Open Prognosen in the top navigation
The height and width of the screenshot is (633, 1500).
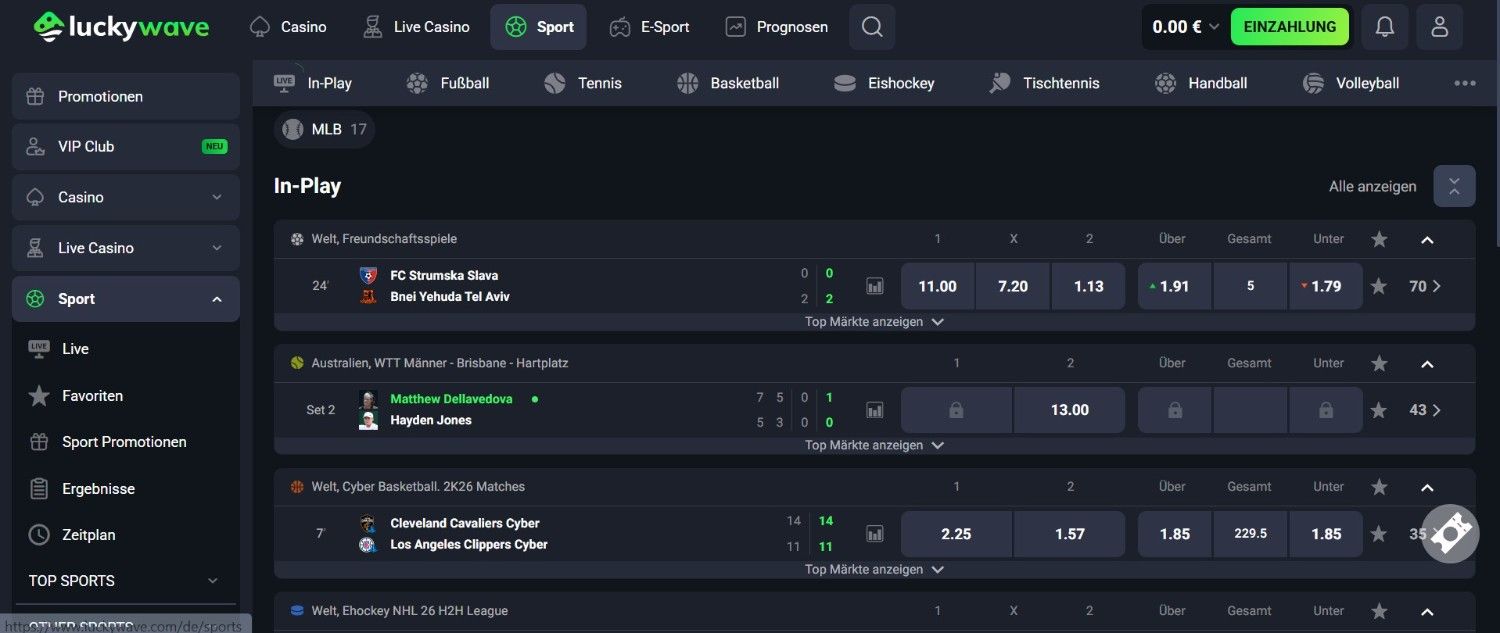(777, 27)
